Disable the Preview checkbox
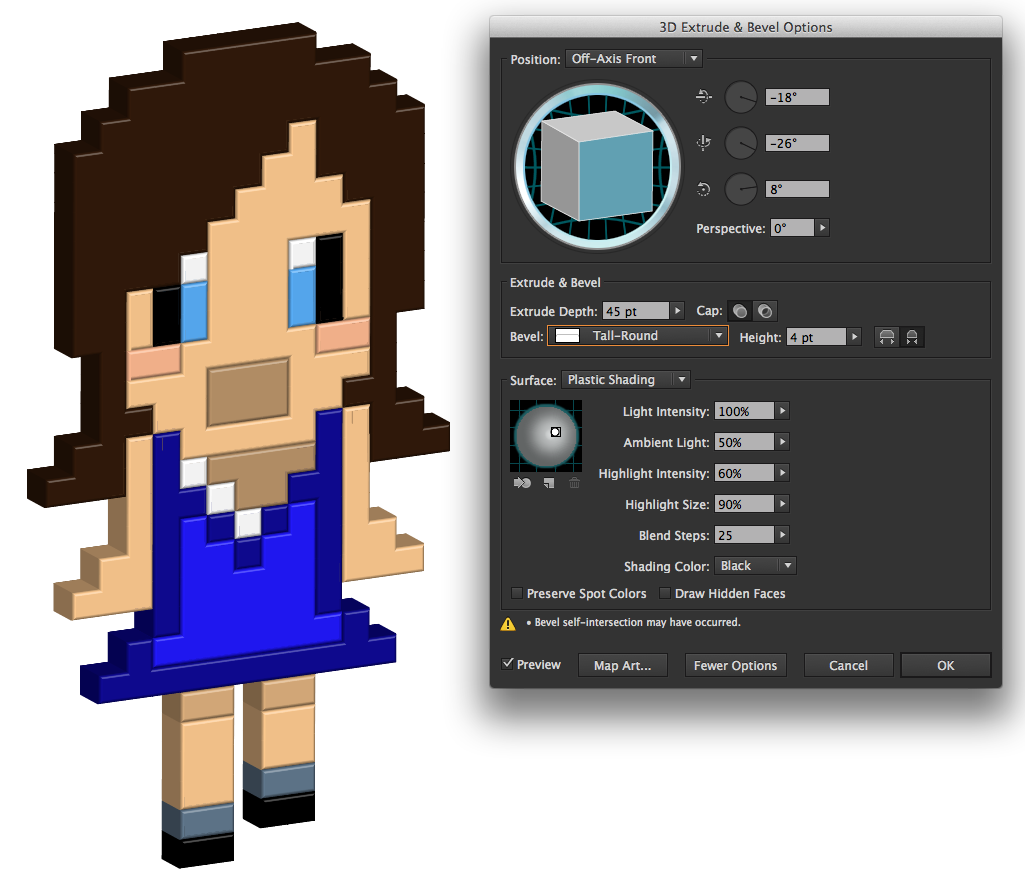1025x882 pixels. click(x=505, y=664)
